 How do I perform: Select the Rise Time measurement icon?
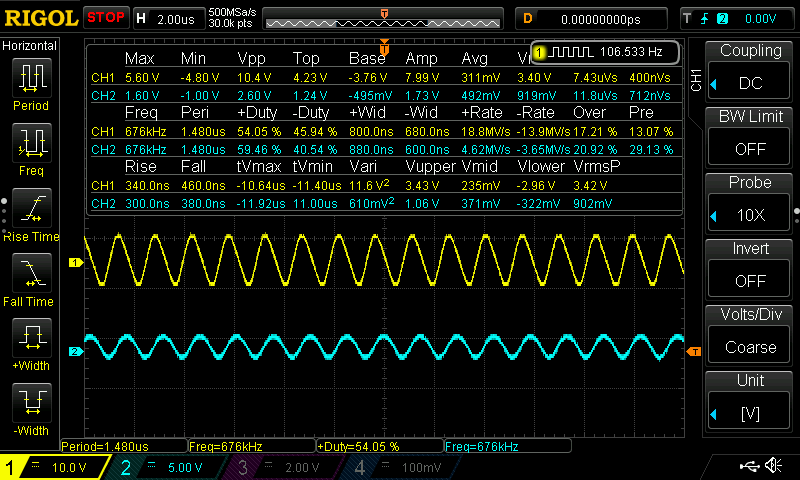[32, 208]
